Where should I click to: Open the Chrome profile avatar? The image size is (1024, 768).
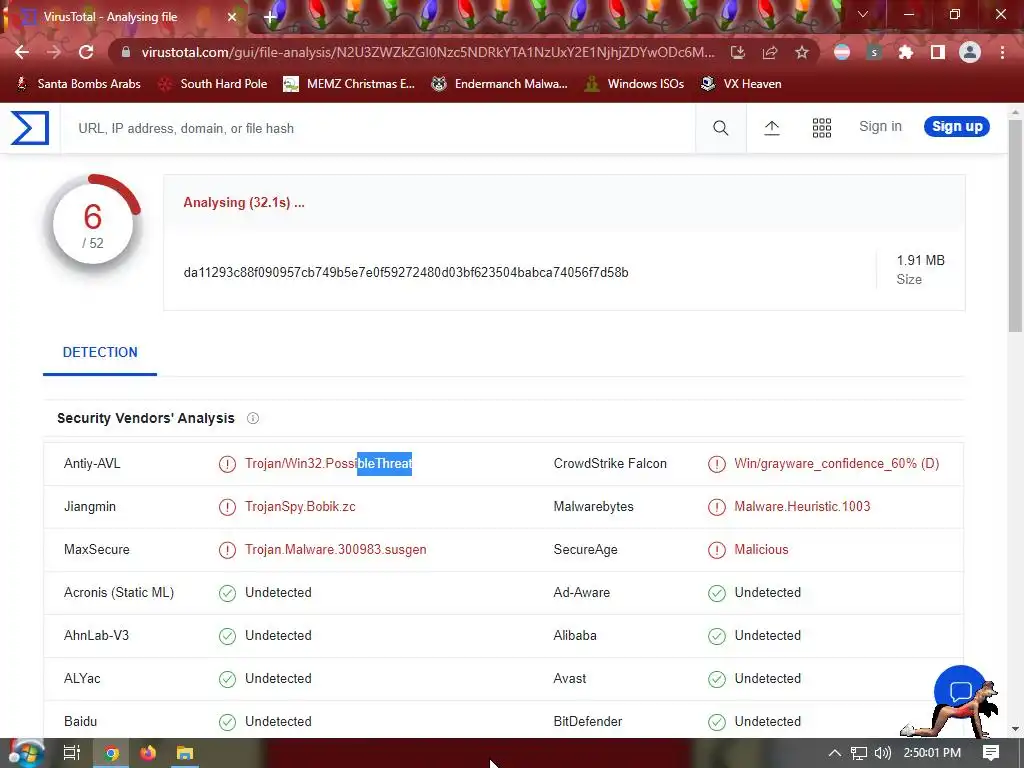(x=970, y=52)
